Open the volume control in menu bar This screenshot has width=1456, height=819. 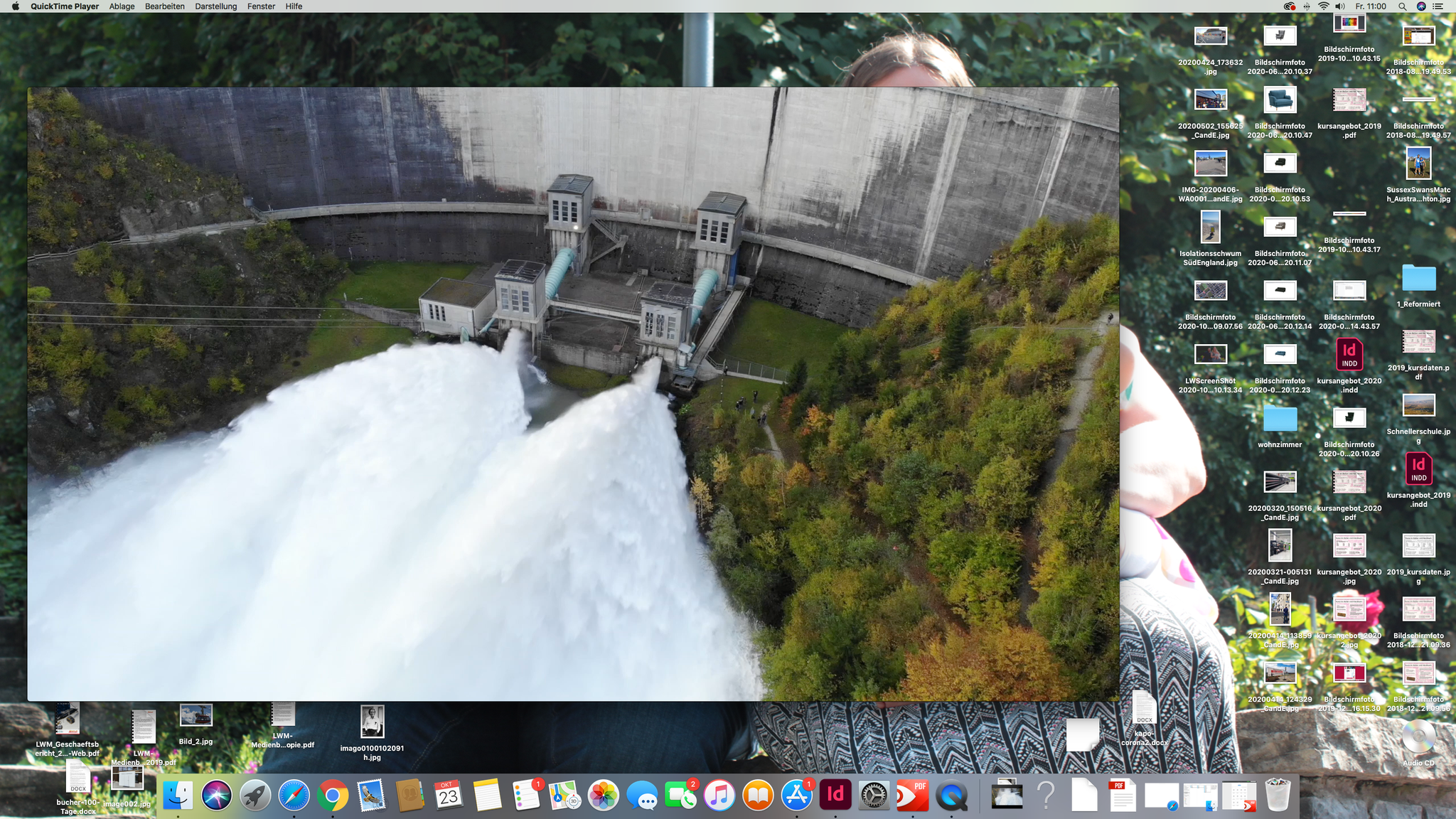point(1340,6)
